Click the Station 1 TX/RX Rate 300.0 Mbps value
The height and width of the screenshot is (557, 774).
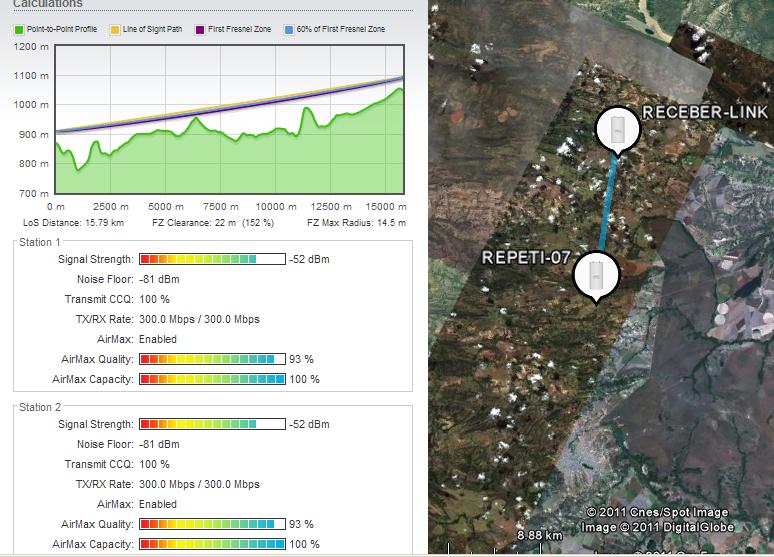click(x=199, y=319)
